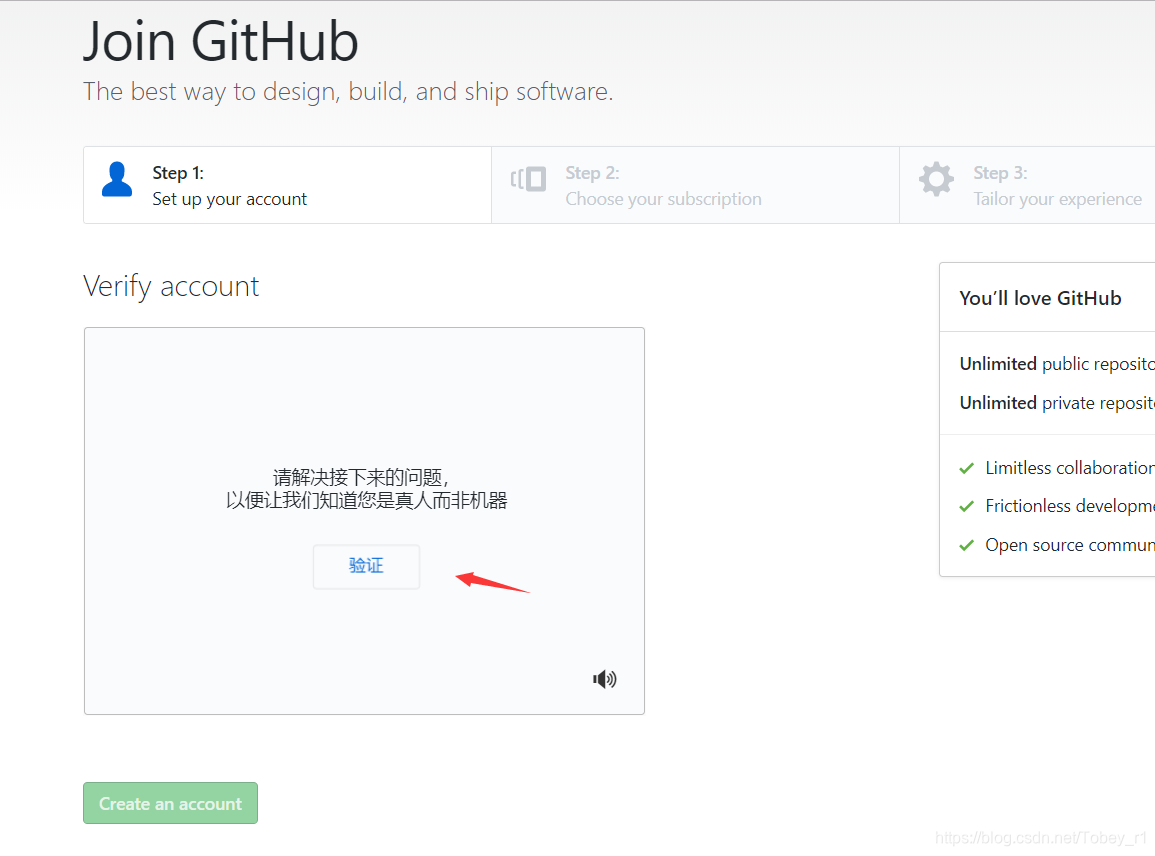The image size is (1155, 856).
Task: Click the blue person icon in Step 1
Action: point(116,180)
